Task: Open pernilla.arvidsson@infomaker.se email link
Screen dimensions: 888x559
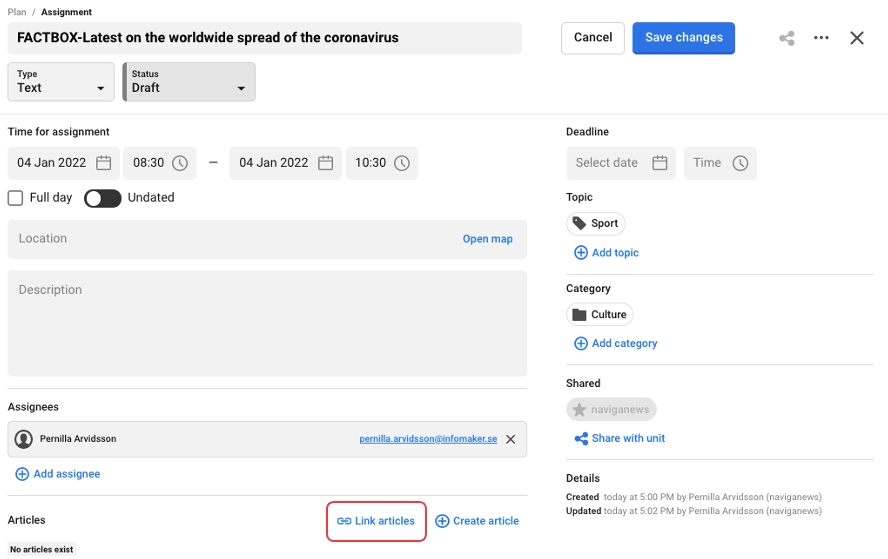Action: (x=428, y=439)
